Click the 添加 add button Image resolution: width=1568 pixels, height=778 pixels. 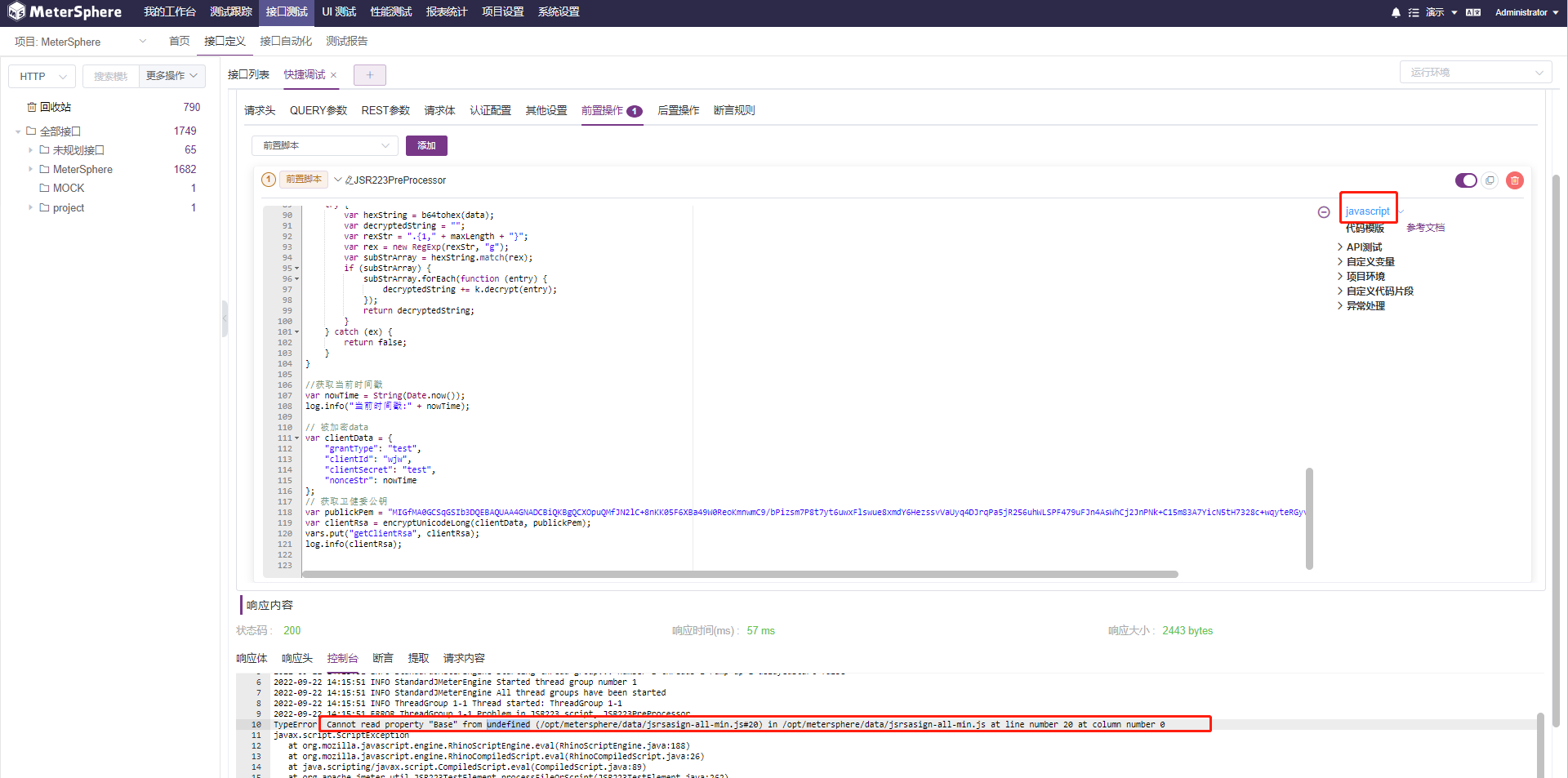(425, 145)
